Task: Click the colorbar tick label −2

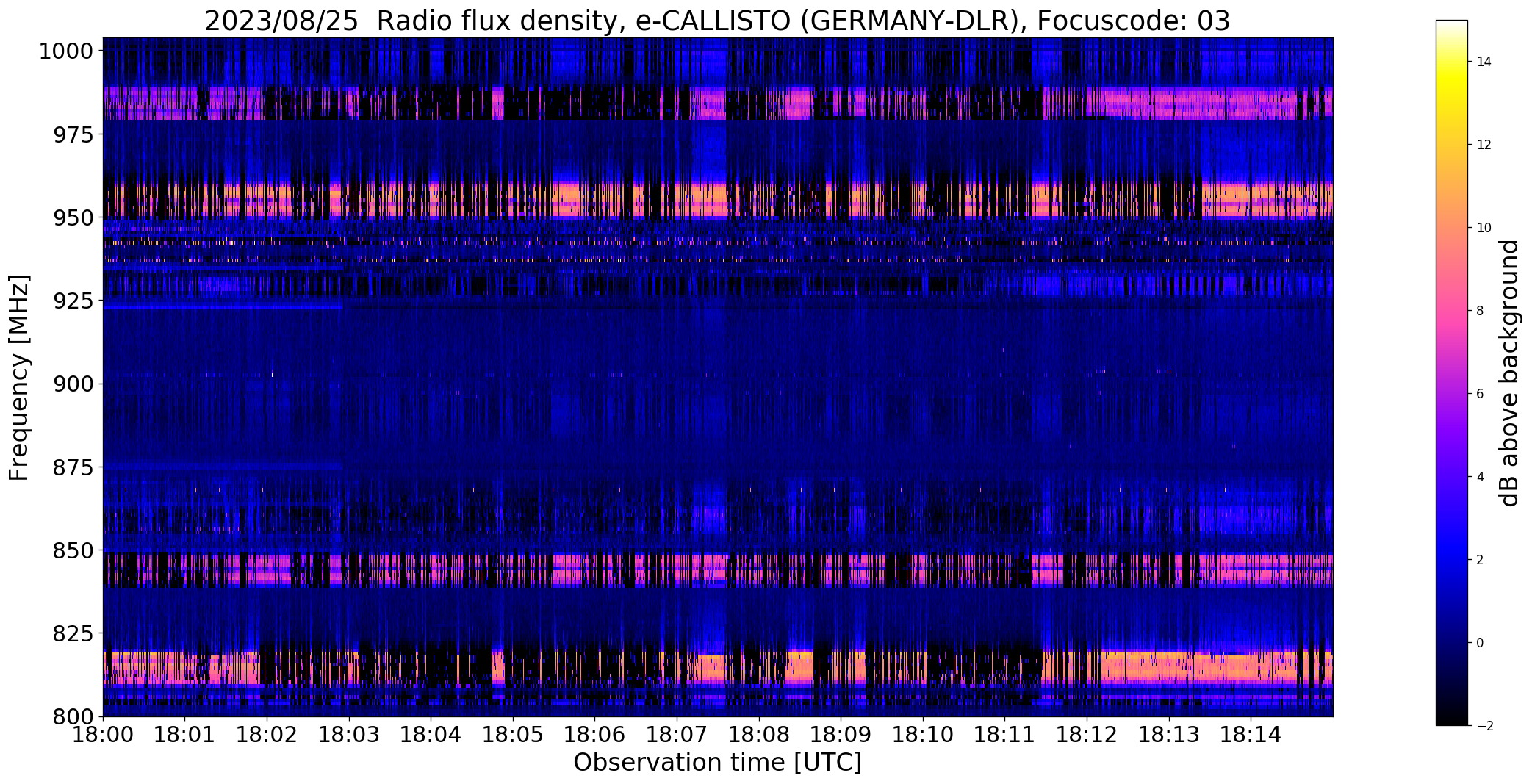Action: tap(1484, 726)
